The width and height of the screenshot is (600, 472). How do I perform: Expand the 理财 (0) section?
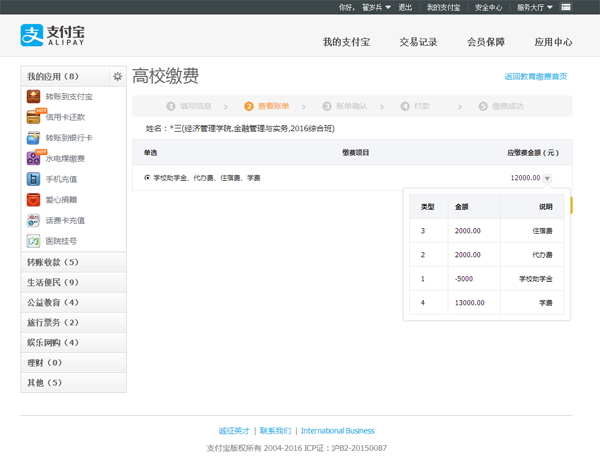[73, 363]
